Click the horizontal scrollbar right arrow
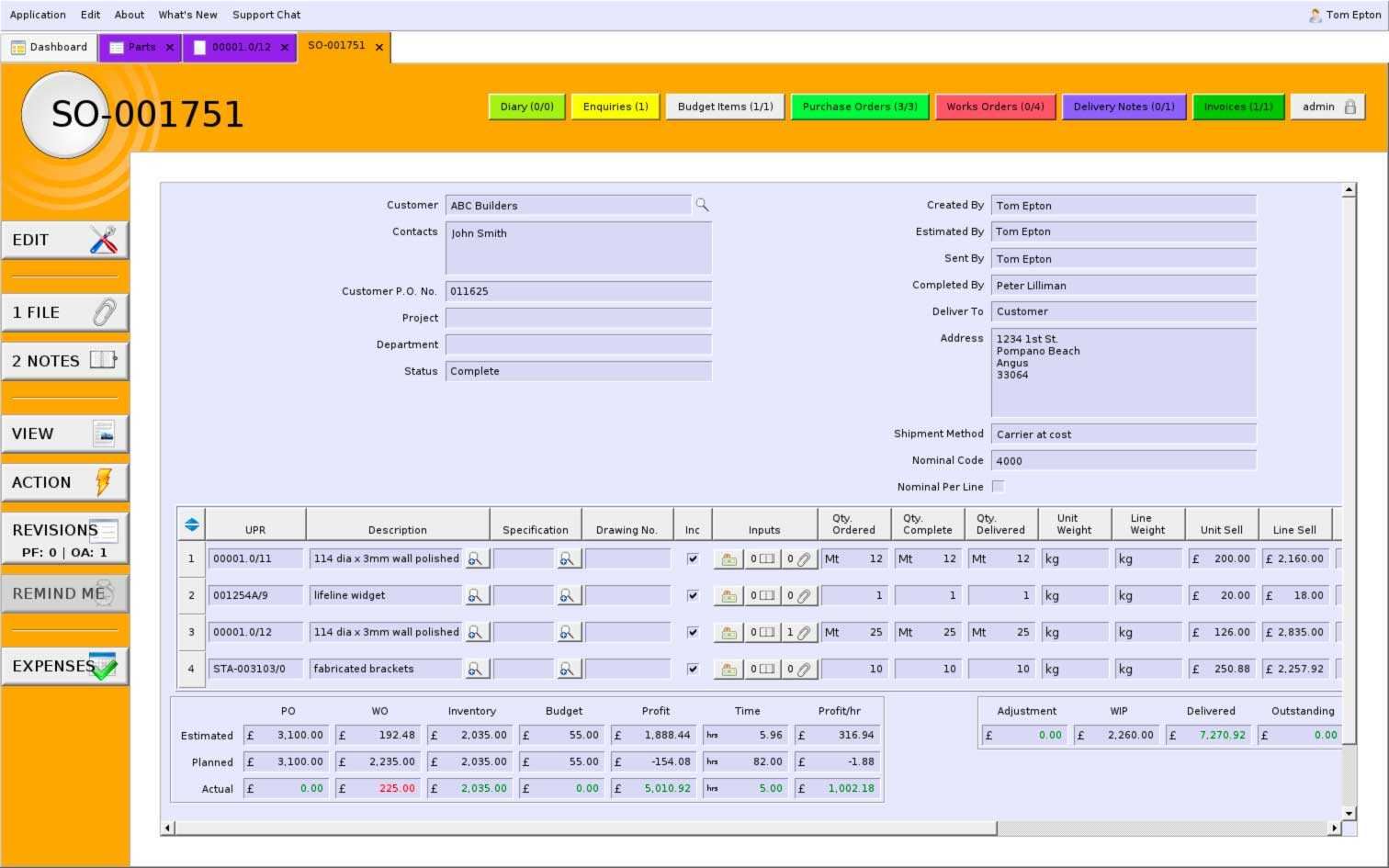The height and width of the screenshot is (868, 1389). tap(1334, 829)
